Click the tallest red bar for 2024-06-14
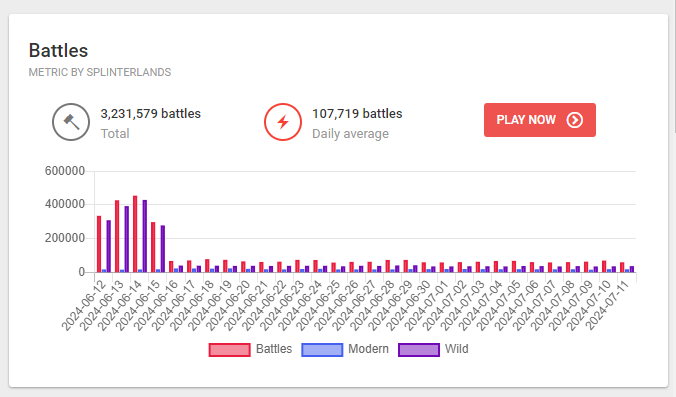The height and width of the screenshot is (397, 676). coord(135,234)
